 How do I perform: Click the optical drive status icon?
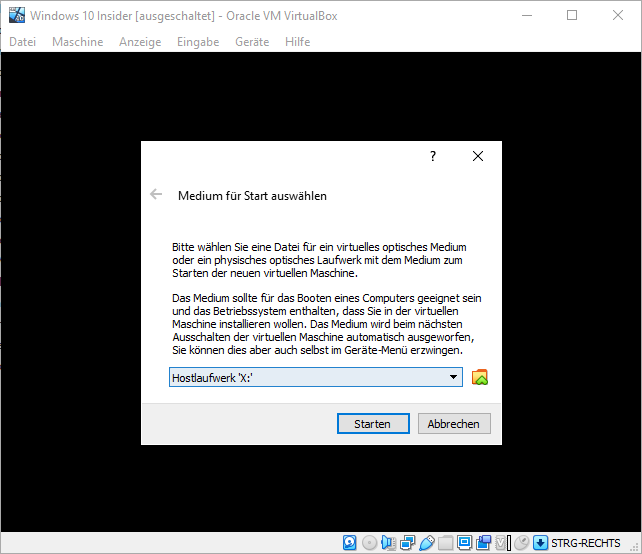(x=369, y=543)
